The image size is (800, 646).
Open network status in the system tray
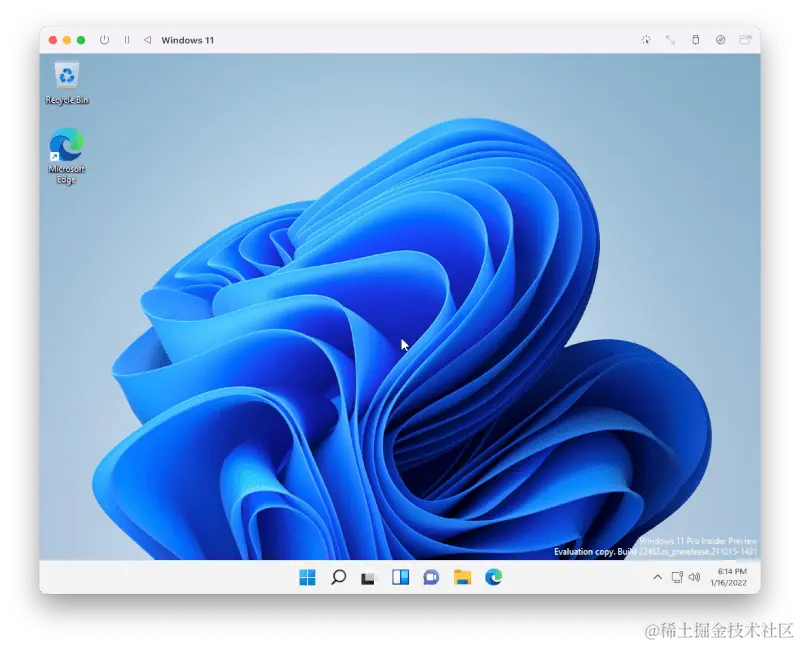click(677, 577)
